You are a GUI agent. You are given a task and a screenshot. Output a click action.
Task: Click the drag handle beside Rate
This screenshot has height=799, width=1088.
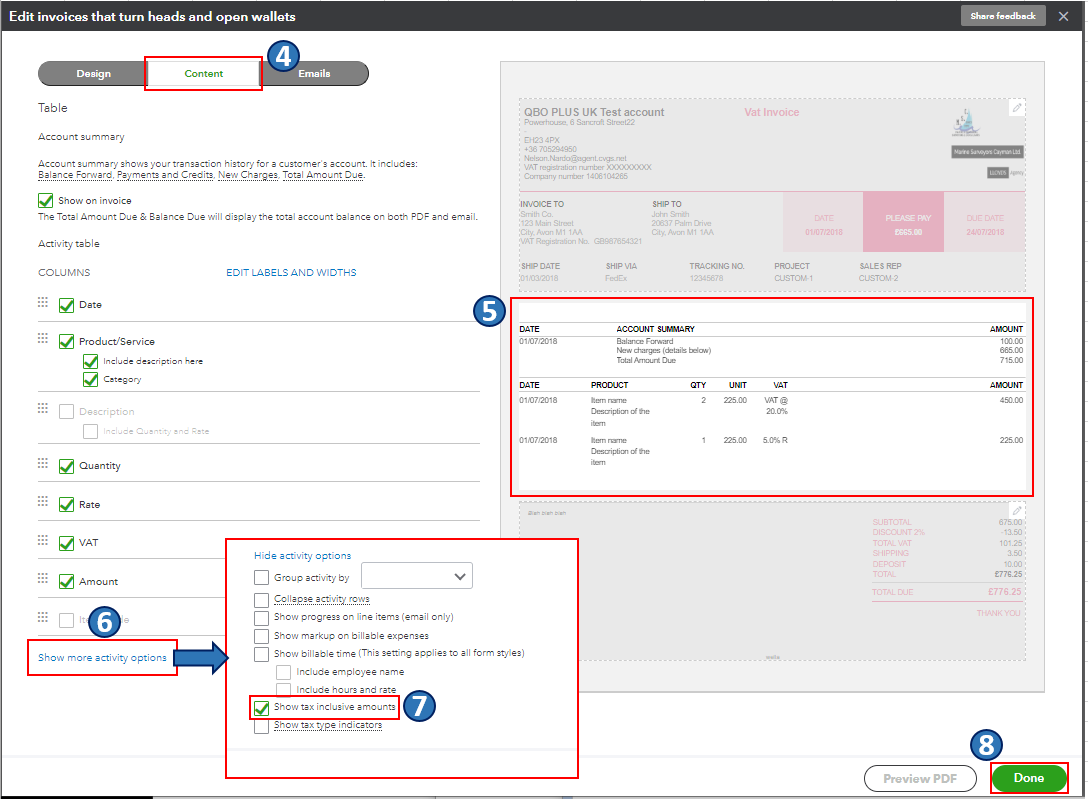click(43, 502)
